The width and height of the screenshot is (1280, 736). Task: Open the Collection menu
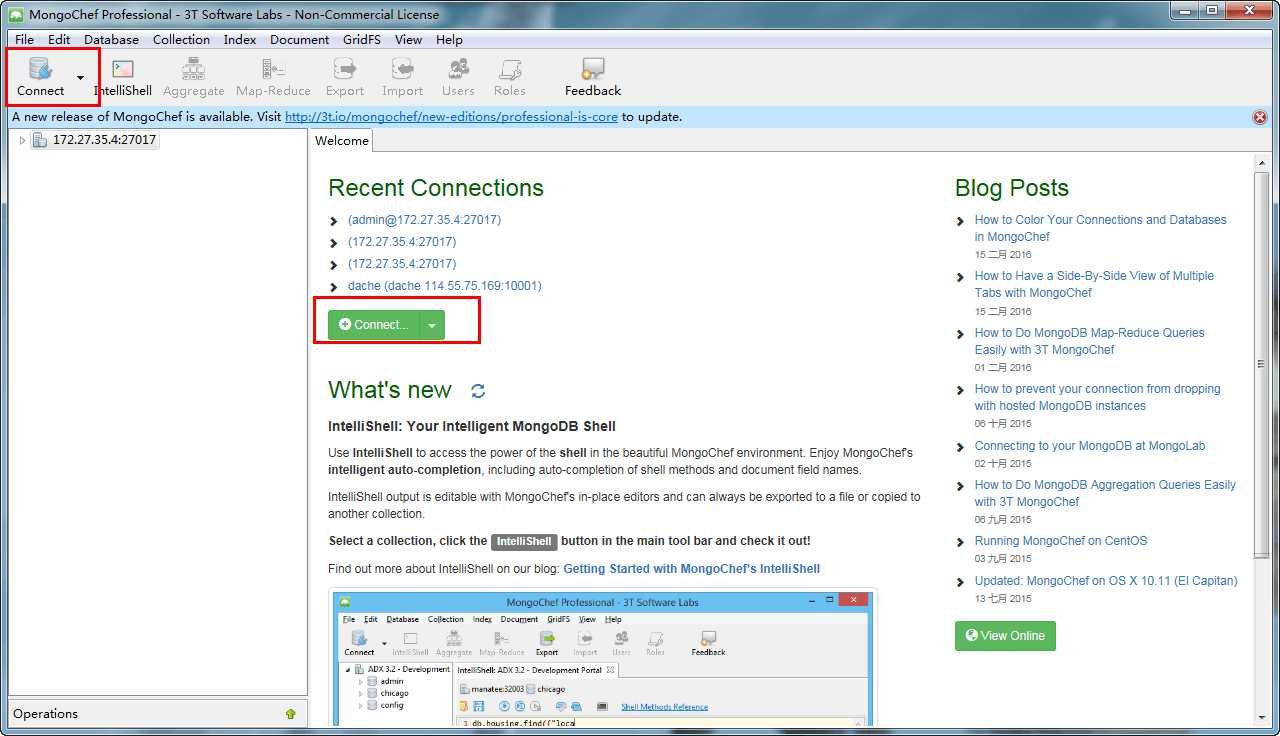(x=181, y=40)
